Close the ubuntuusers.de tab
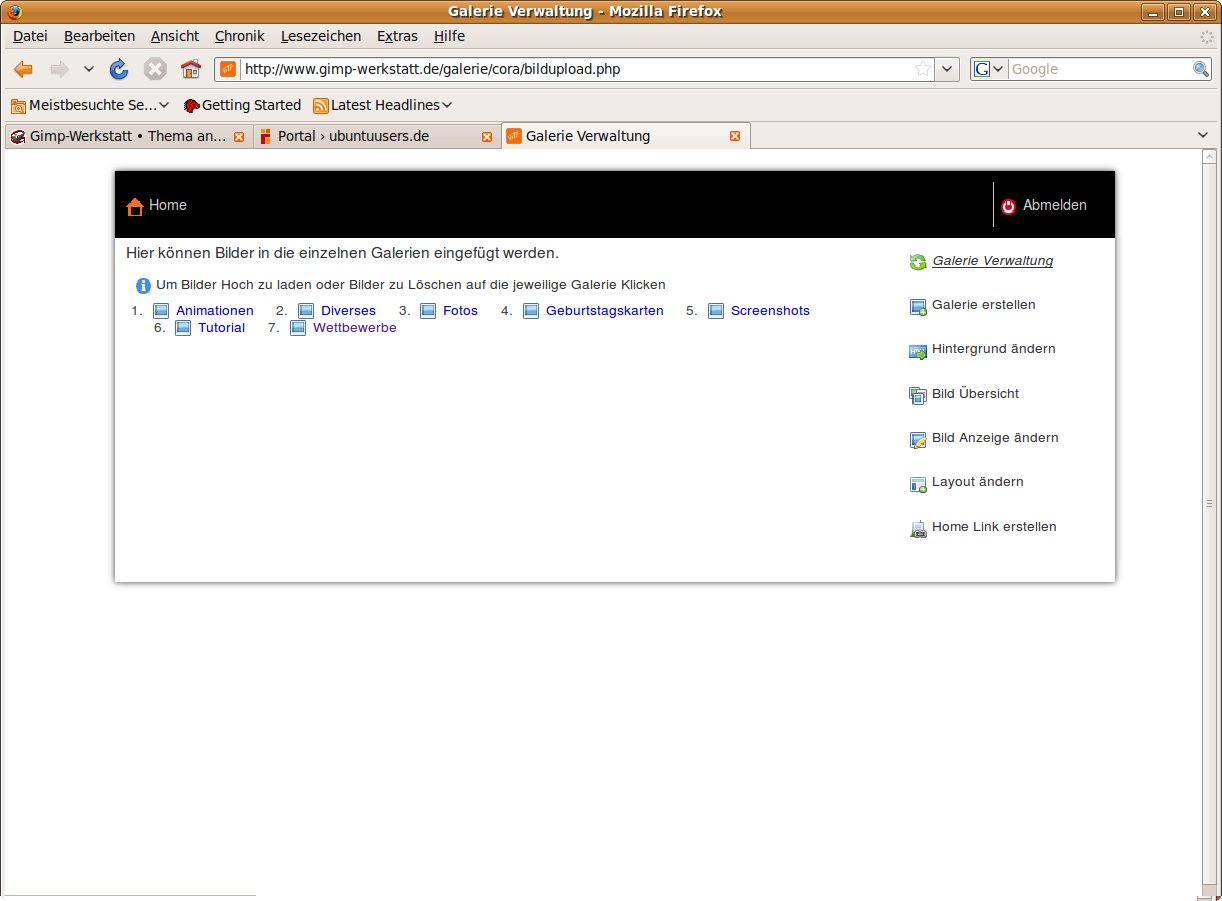This screenshot has width=1222, height=901. click(487, 137)
